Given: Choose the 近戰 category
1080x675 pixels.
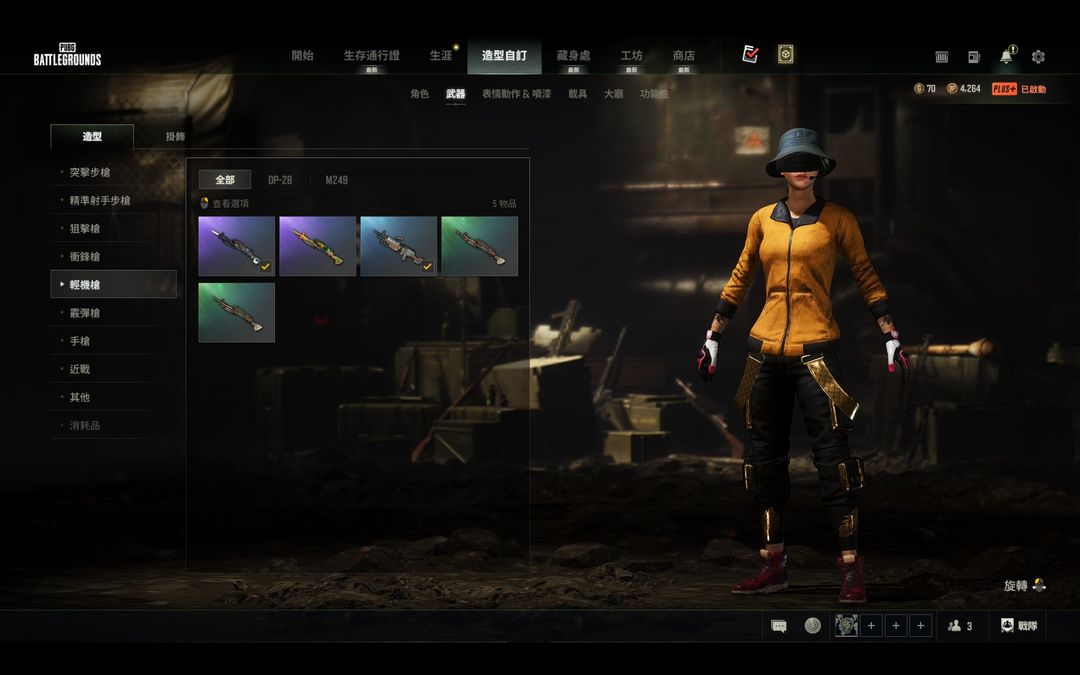Looking at the screenshot, I should (x=114, y=369).
